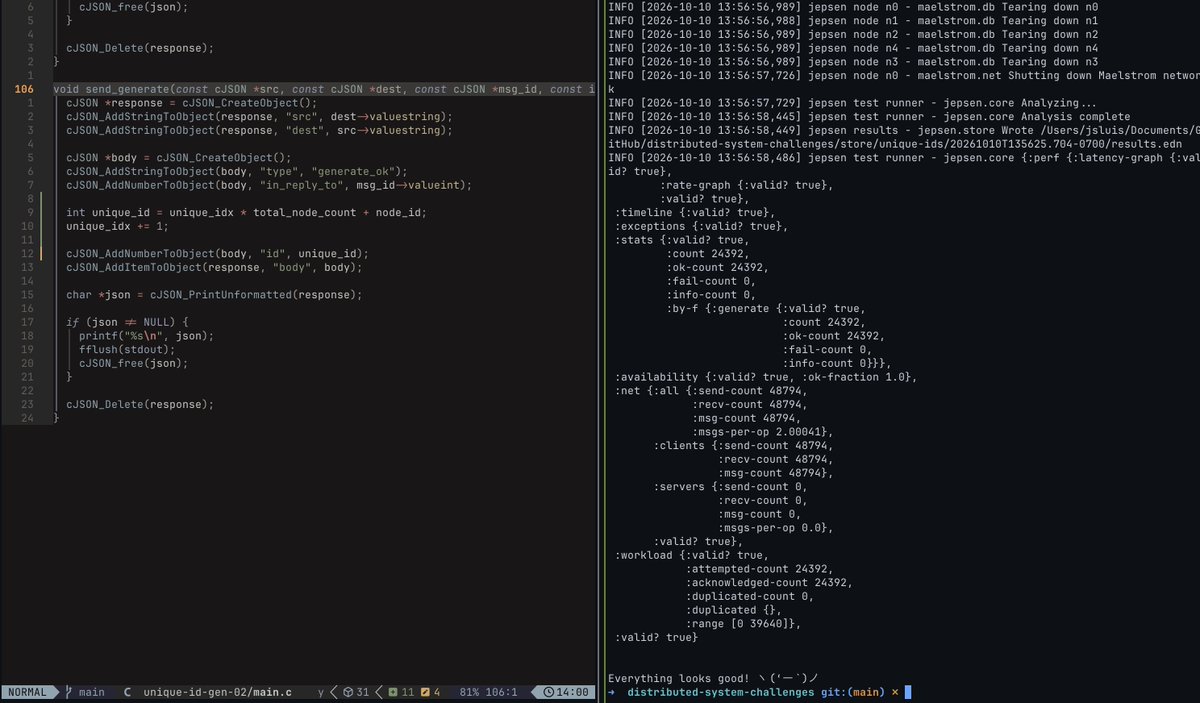This screenshot has width=1200, height=703.
Task: Click the ':duplicated-count 0' output line
Action: pos(749,596)
